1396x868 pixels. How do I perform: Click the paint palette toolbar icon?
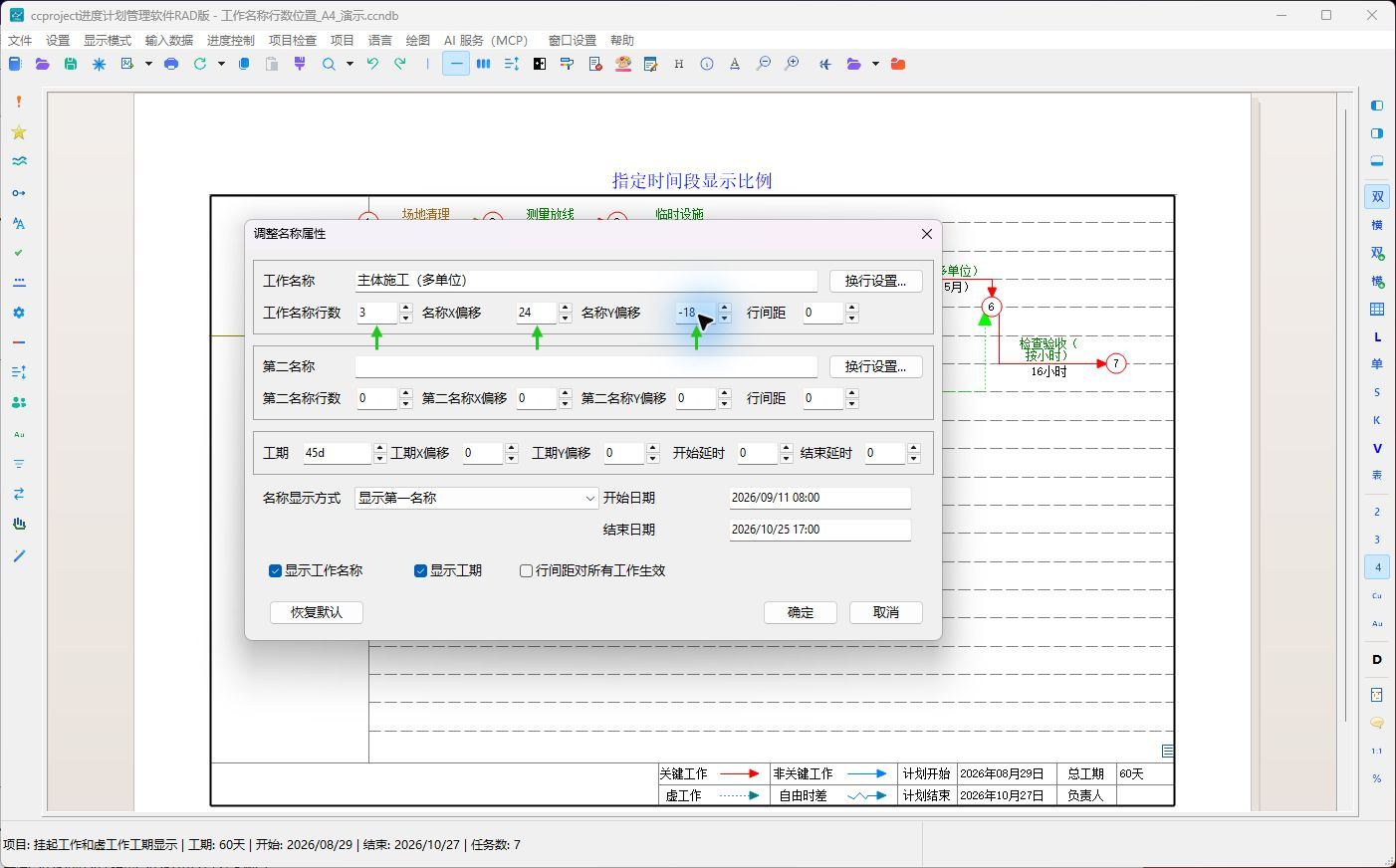click(x=623, y=64)
